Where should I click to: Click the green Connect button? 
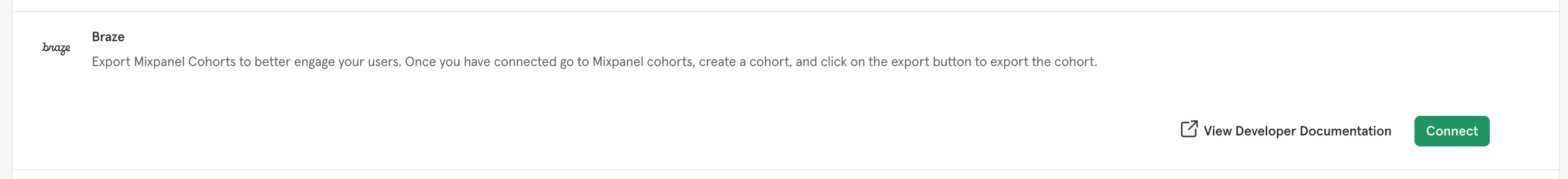1452,131
